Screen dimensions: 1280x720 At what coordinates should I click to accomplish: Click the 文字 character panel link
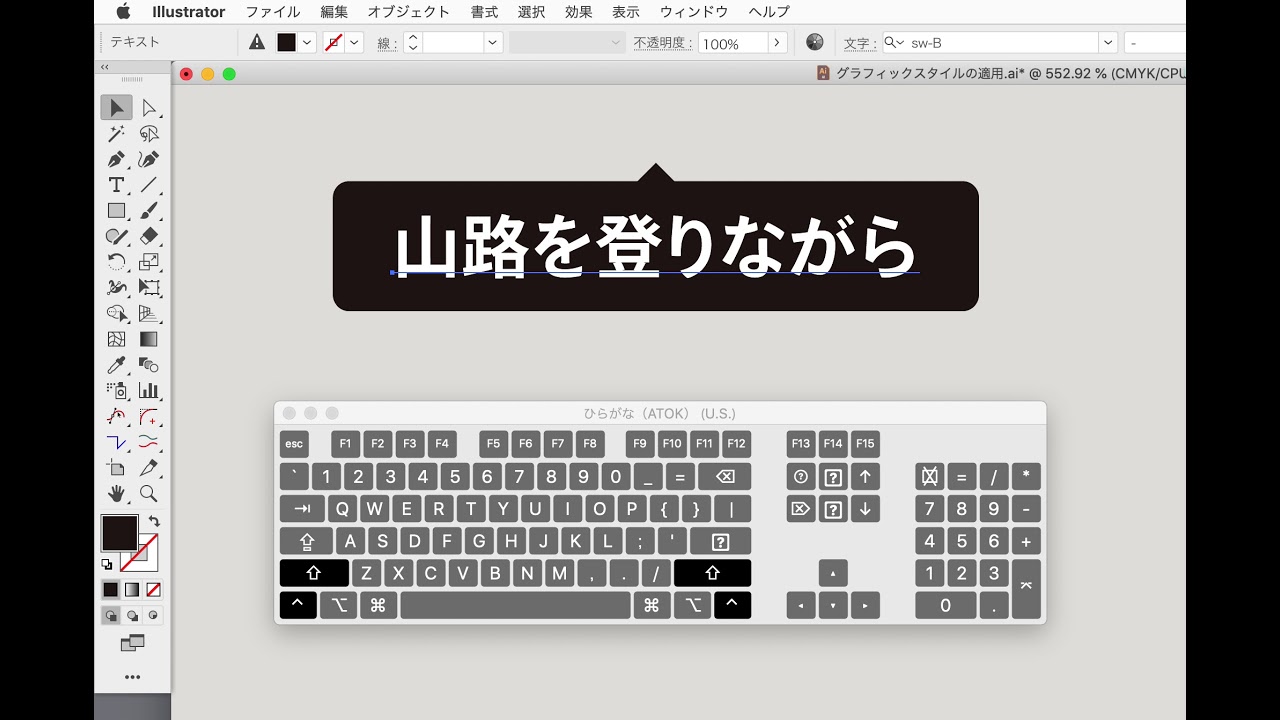click(858, 43)
